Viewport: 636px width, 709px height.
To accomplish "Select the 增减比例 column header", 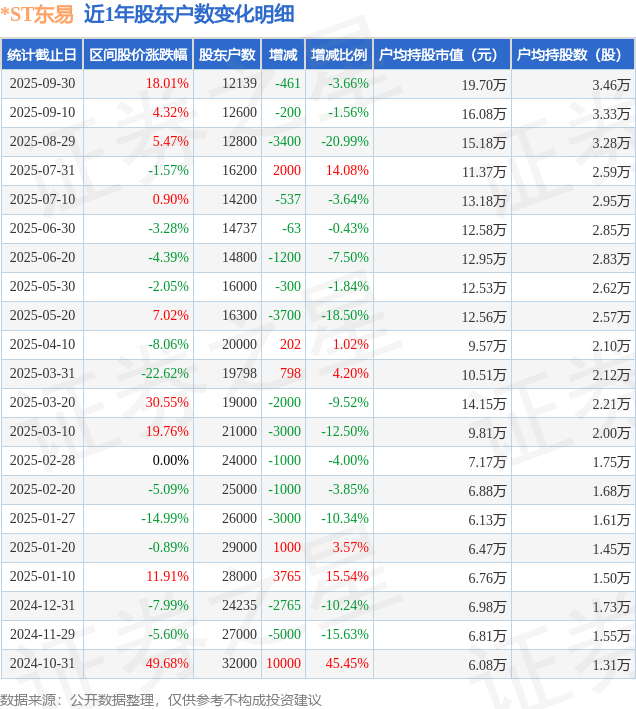I will point(339,55).
